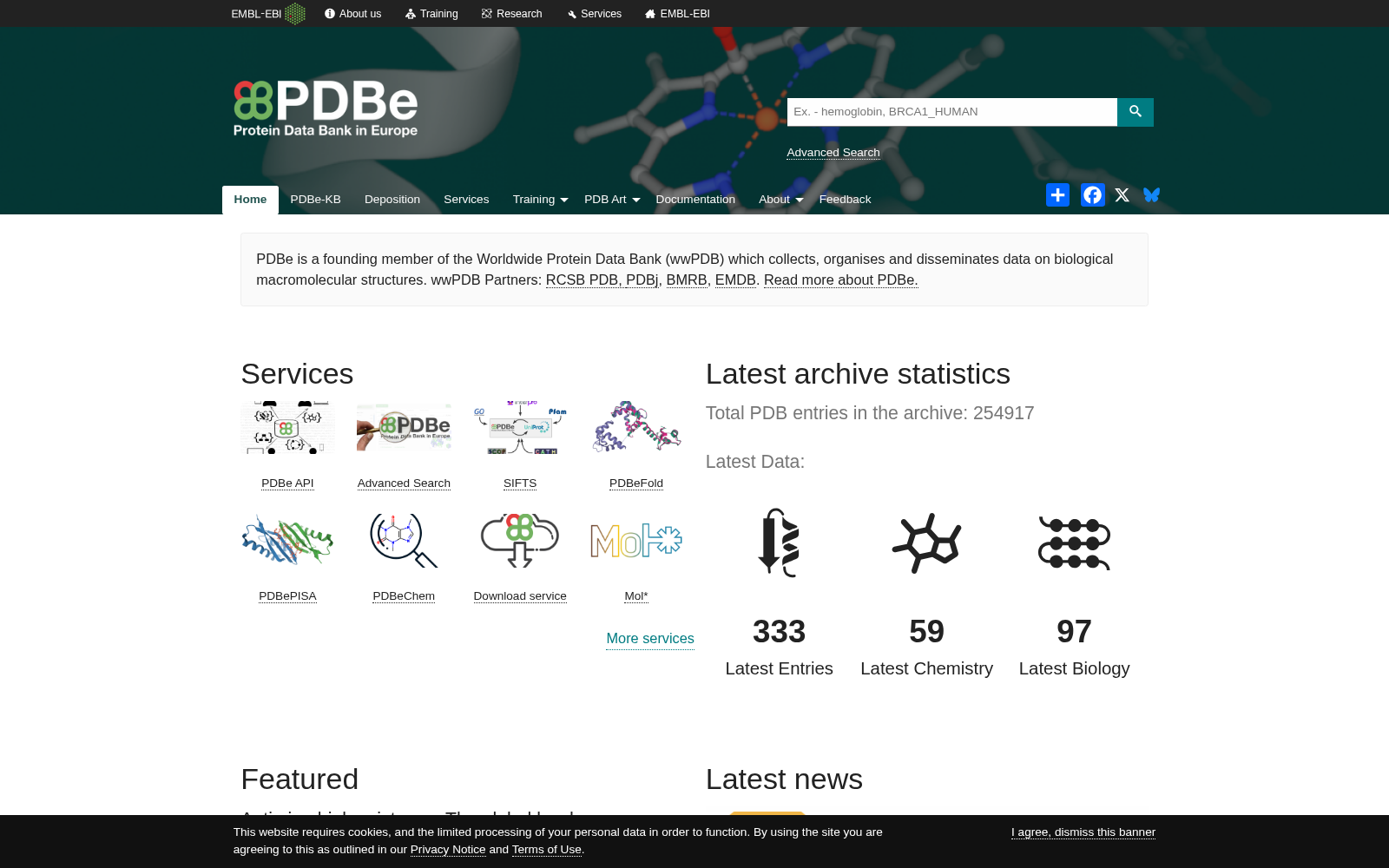Click the Latest Biology label
Screen dimensions: 1389x868
[x=1074, y=669]
